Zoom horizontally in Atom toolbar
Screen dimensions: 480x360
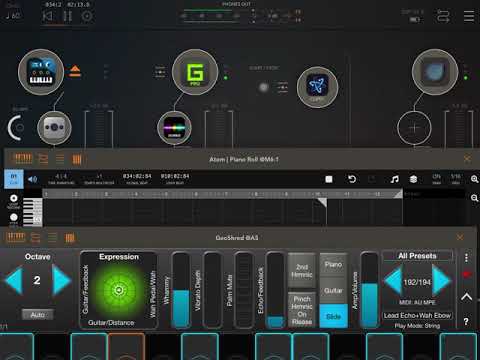474,179
